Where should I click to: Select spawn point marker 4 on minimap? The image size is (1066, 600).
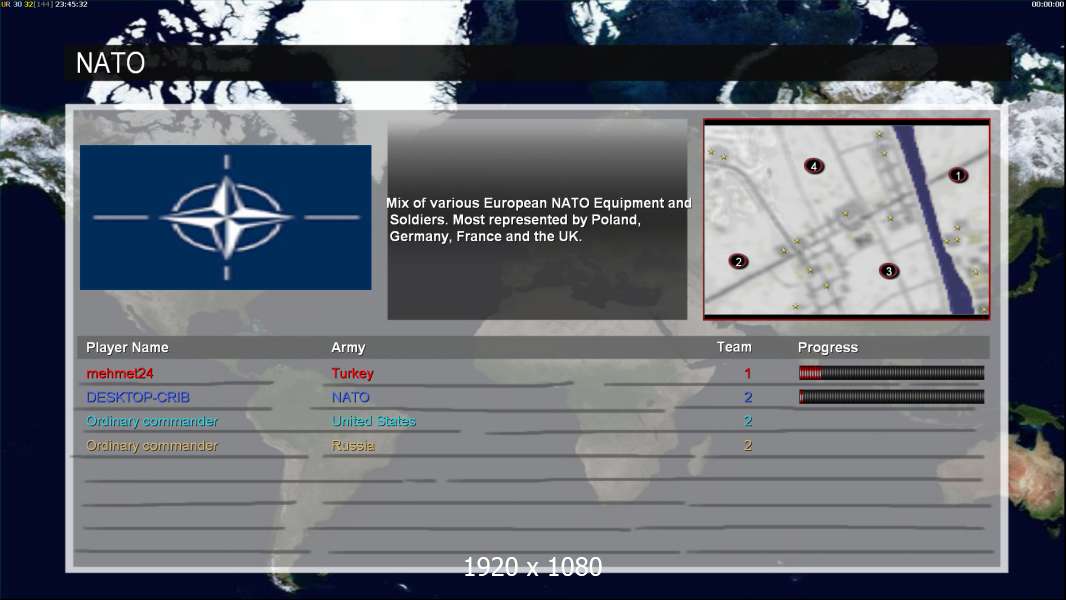(814, 166)
